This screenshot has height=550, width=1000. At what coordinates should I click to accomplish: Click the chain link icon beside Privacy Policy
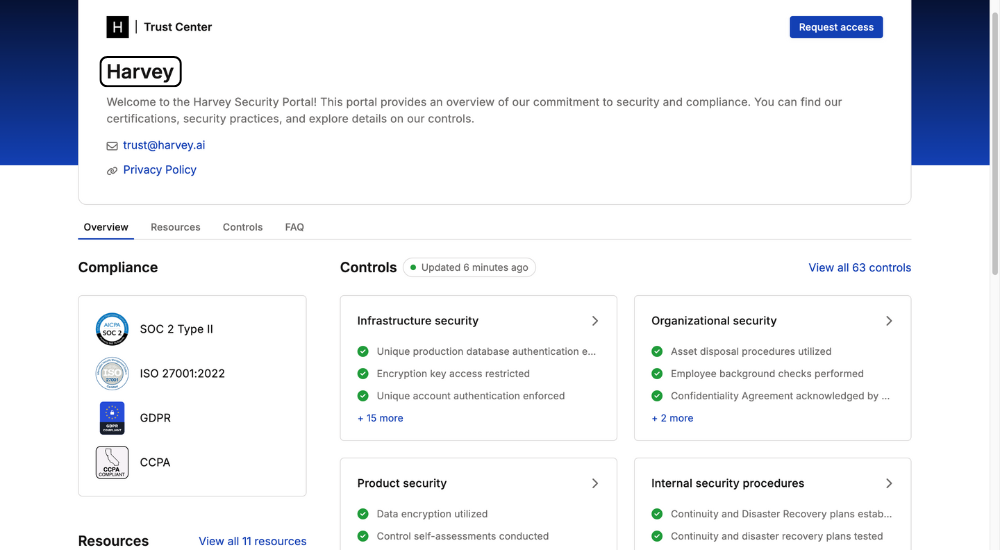tap(112, 171)
